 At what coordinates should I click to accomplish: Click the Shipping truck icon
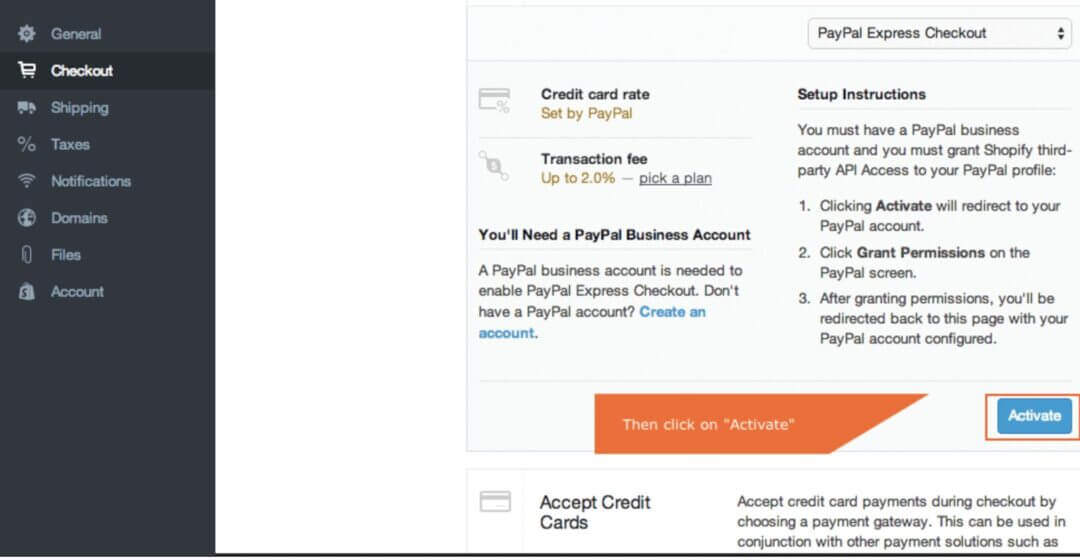point(27,108)
